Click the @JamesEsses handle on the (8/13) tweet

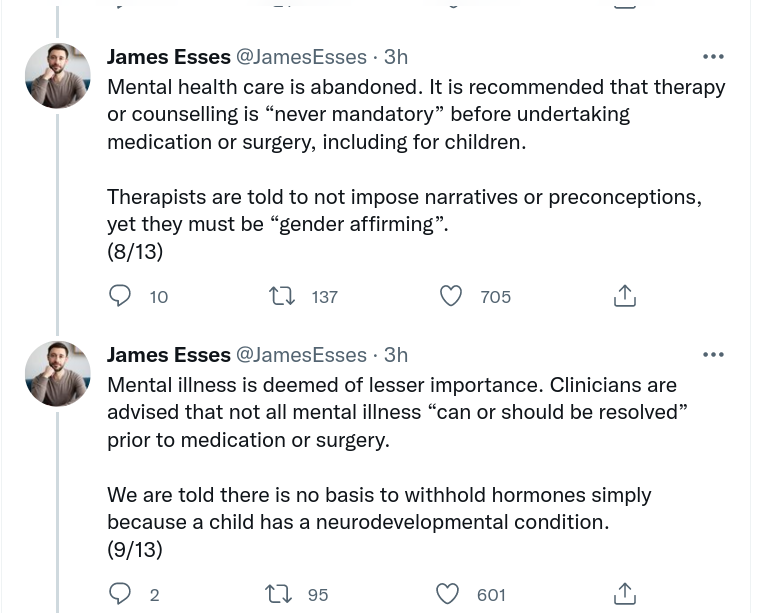coord(300,57)
